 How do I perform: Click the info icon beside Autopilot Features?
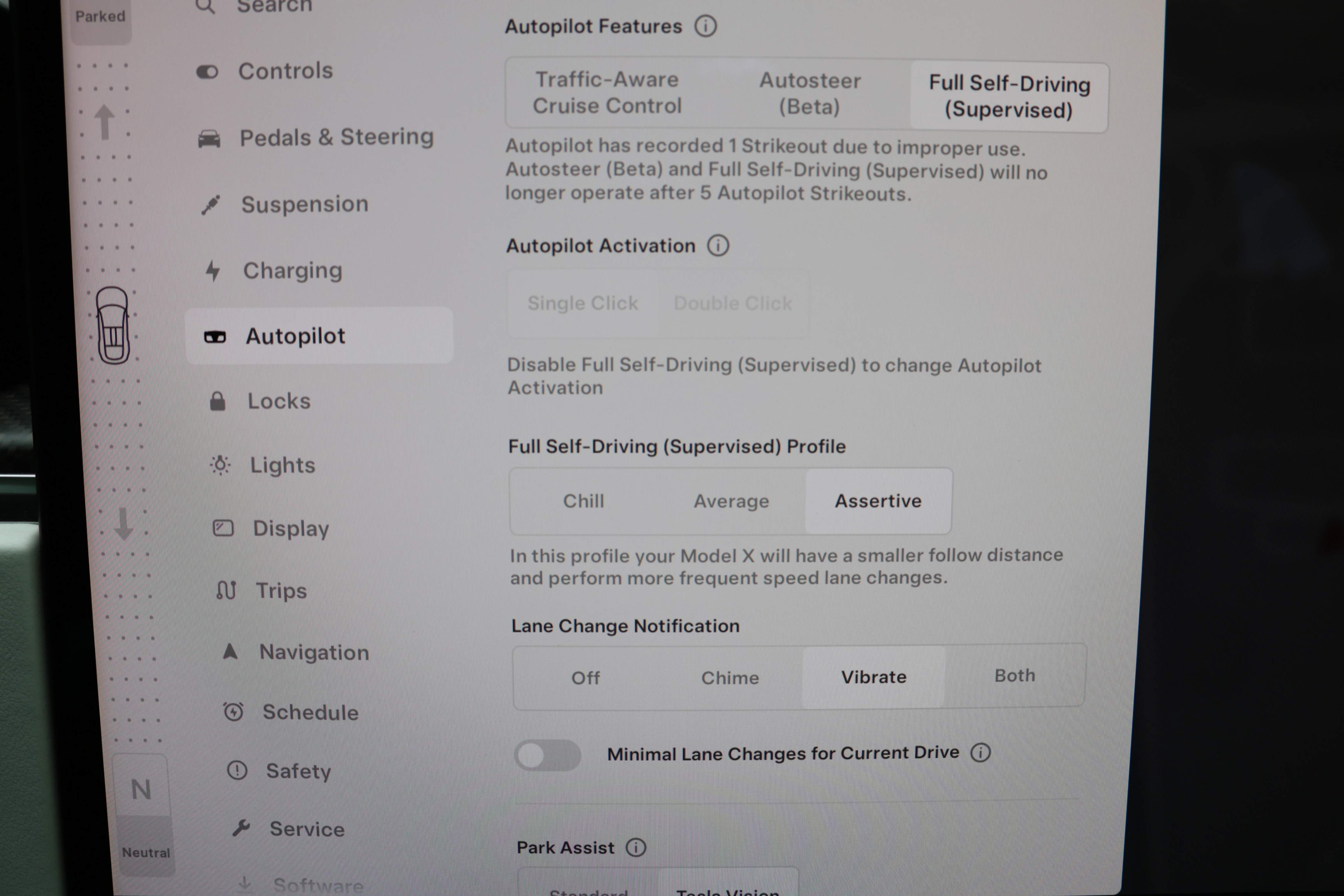pos(705,26)
